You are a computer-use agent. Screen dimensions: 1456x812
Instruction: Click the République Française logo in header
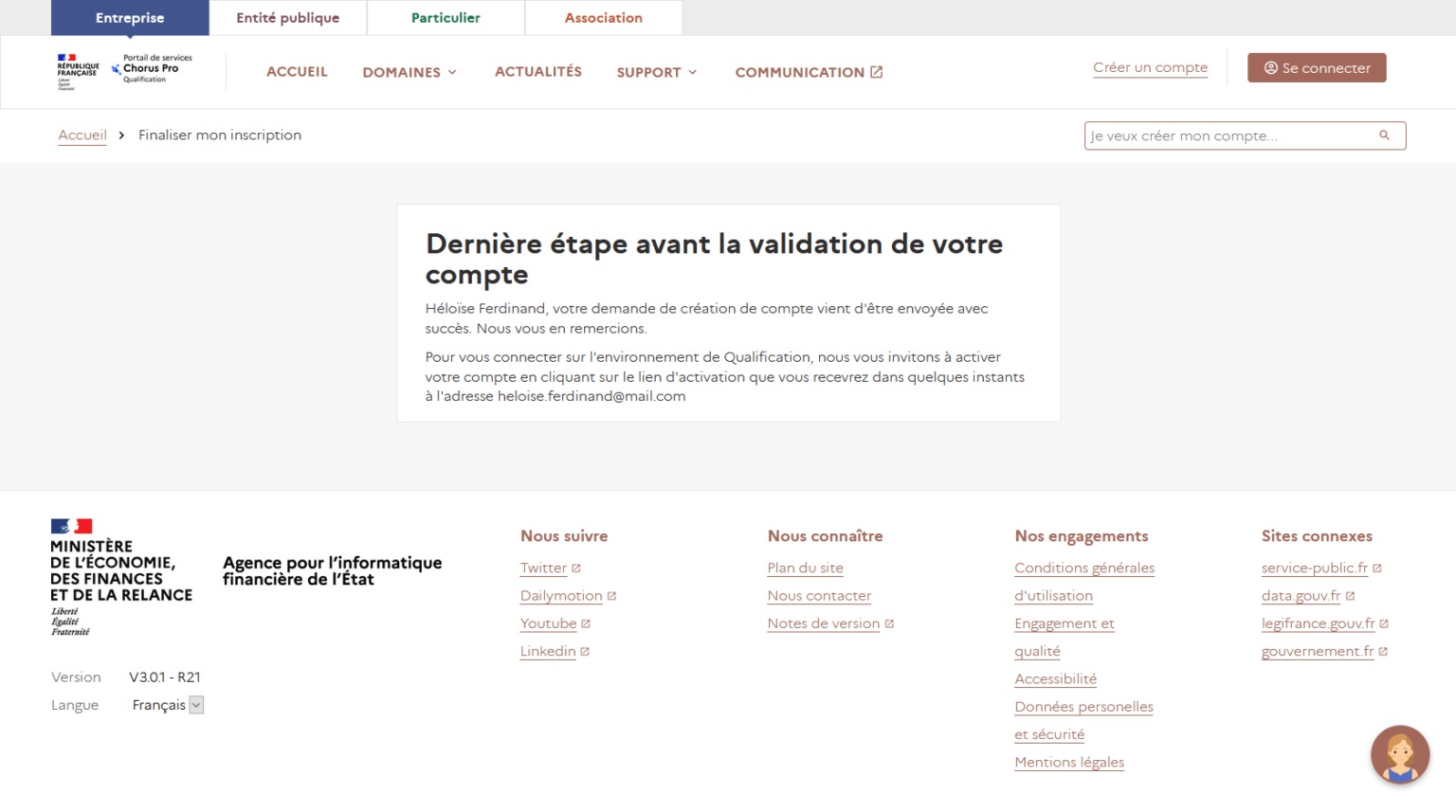78,72
